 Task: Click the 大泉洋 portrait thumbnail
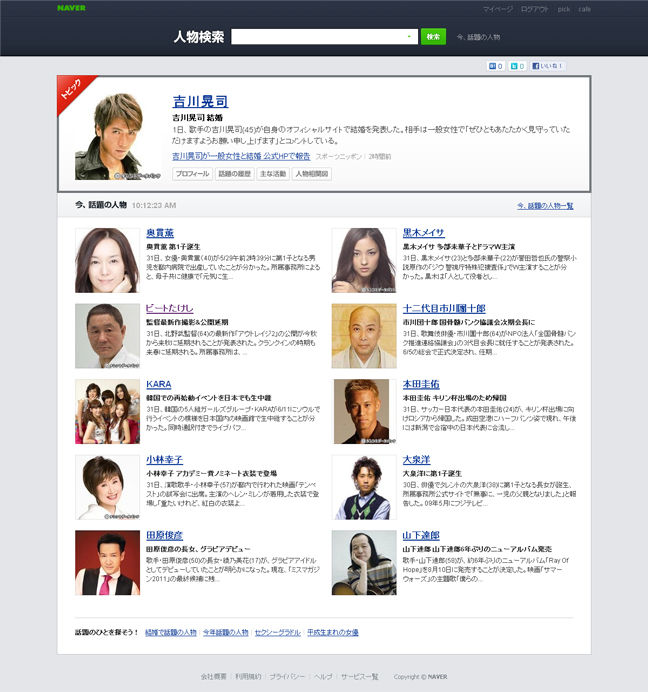click(x=364, y=487)
